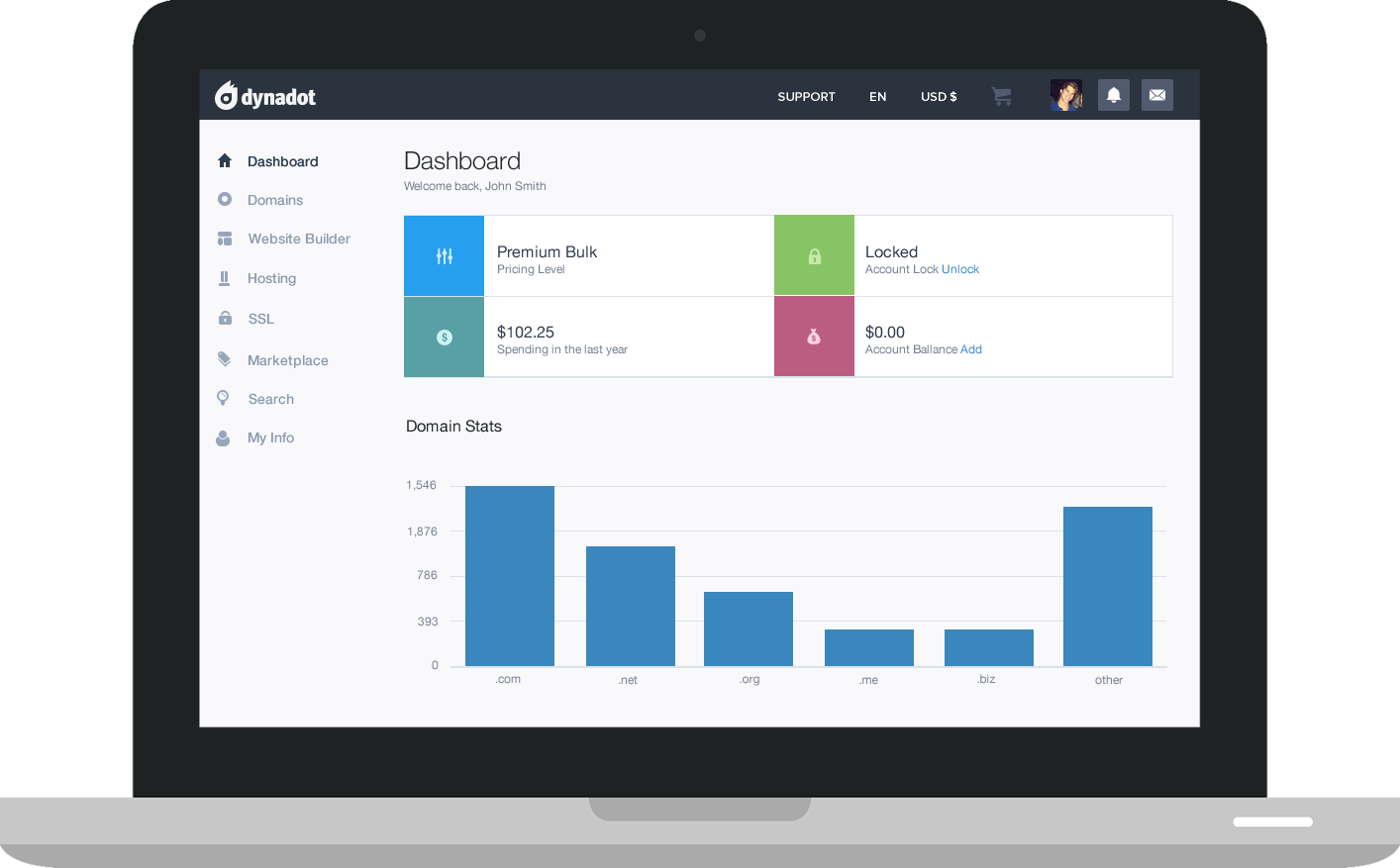Click the user profile avatar
Viewport: 1400px width, 868px height.
coord(1066,95)
